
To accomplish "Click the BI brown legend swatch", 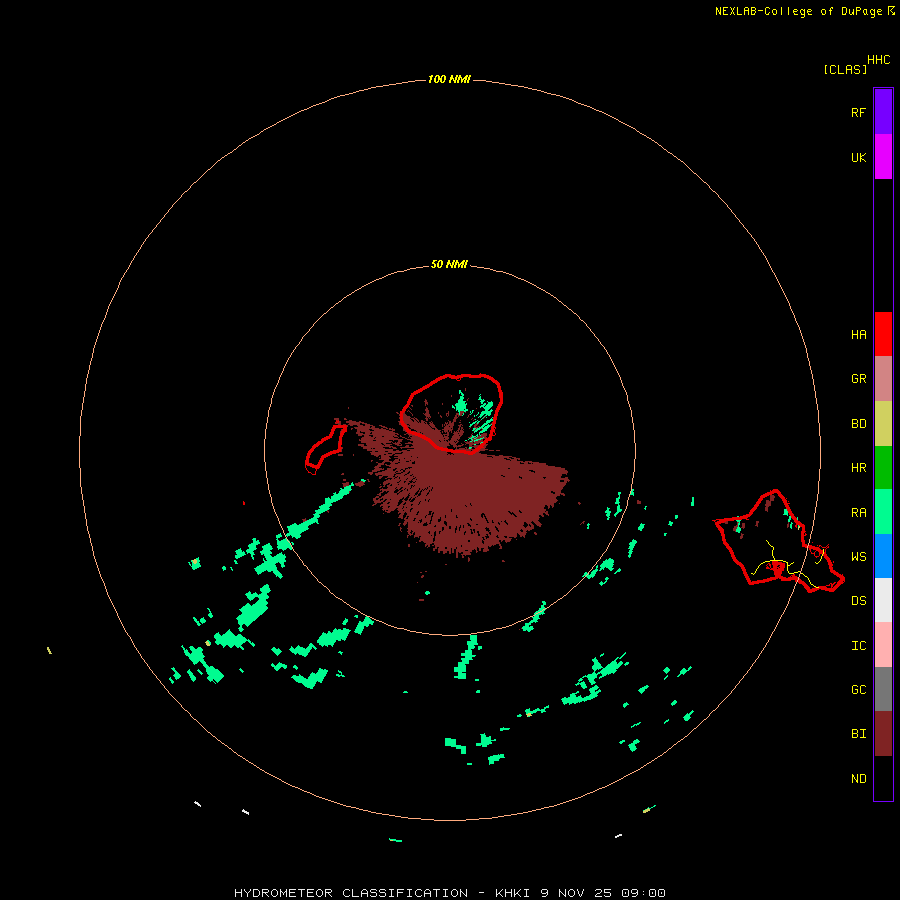I will [x=883, y=734].
